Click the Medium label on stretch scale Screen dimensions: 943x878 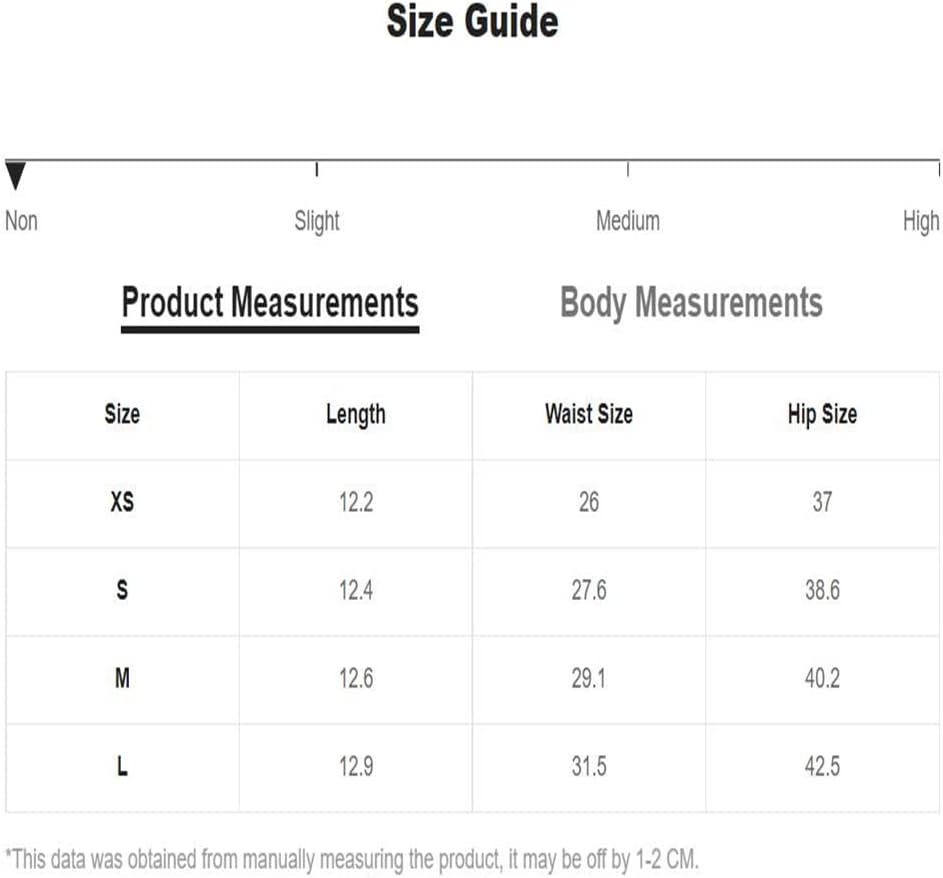(x=628, y=221)
